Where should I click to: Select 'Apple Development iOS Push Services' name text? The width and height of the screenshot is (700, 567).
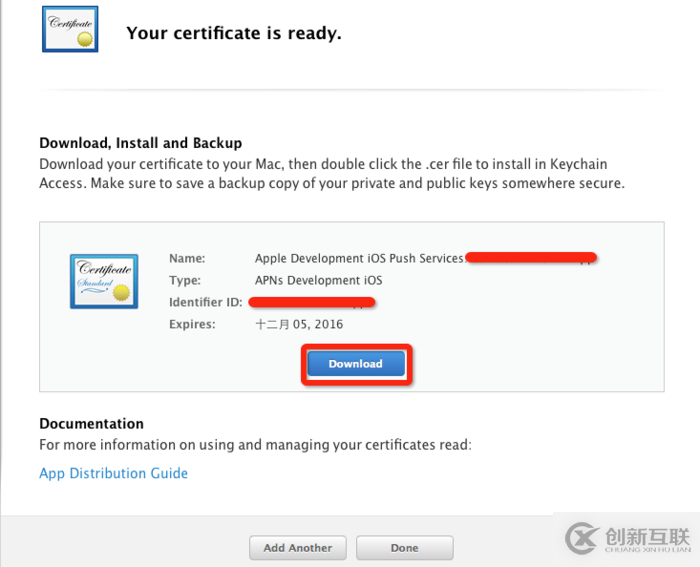[x=359, y=258]
